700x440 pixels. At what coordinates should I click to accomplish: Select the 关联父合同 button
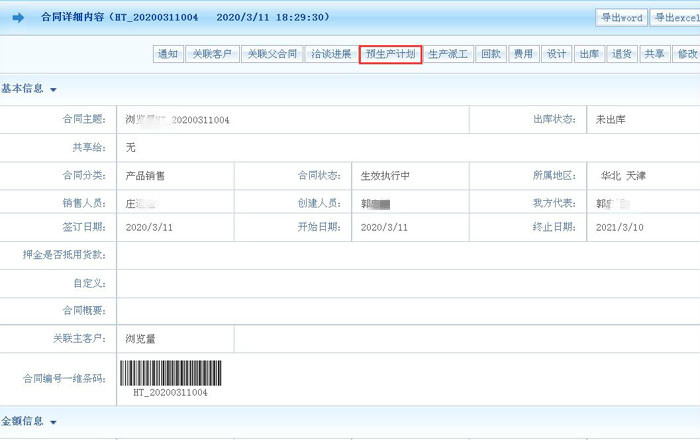(x=272, y=54)
